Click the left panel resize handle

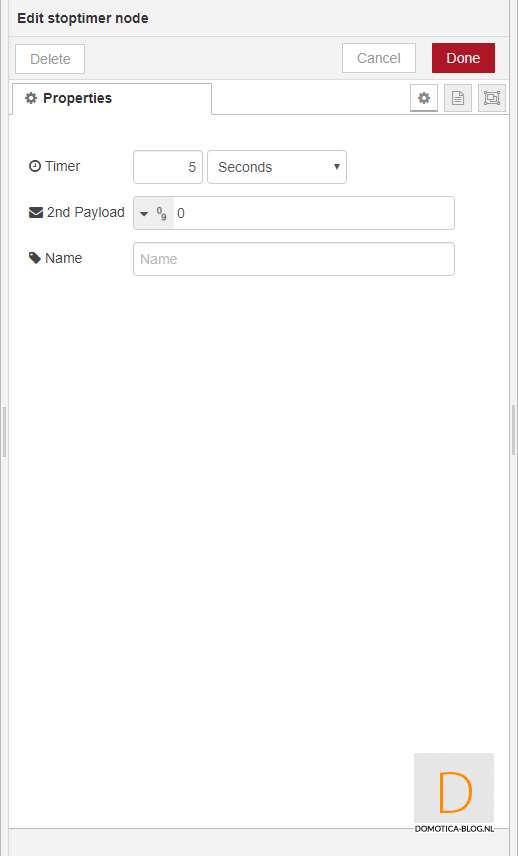[x=4, y=431]
